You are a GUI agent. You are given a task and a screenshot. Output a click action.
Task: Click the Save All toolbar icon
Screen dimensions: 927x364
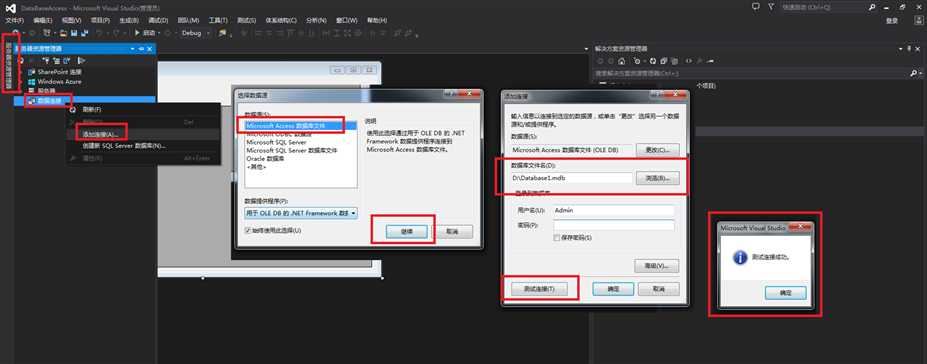(85, 33)
